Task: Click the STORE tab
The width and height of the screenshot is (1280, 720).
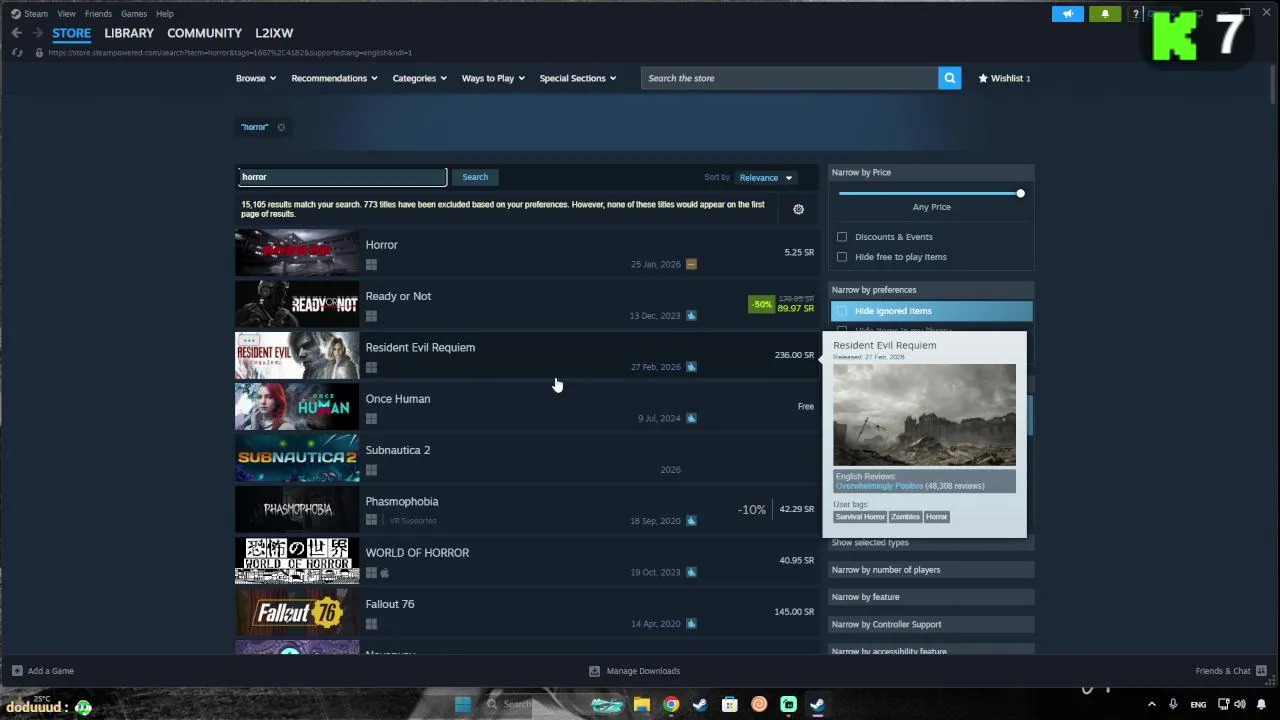Action: (x=71, y=33)
